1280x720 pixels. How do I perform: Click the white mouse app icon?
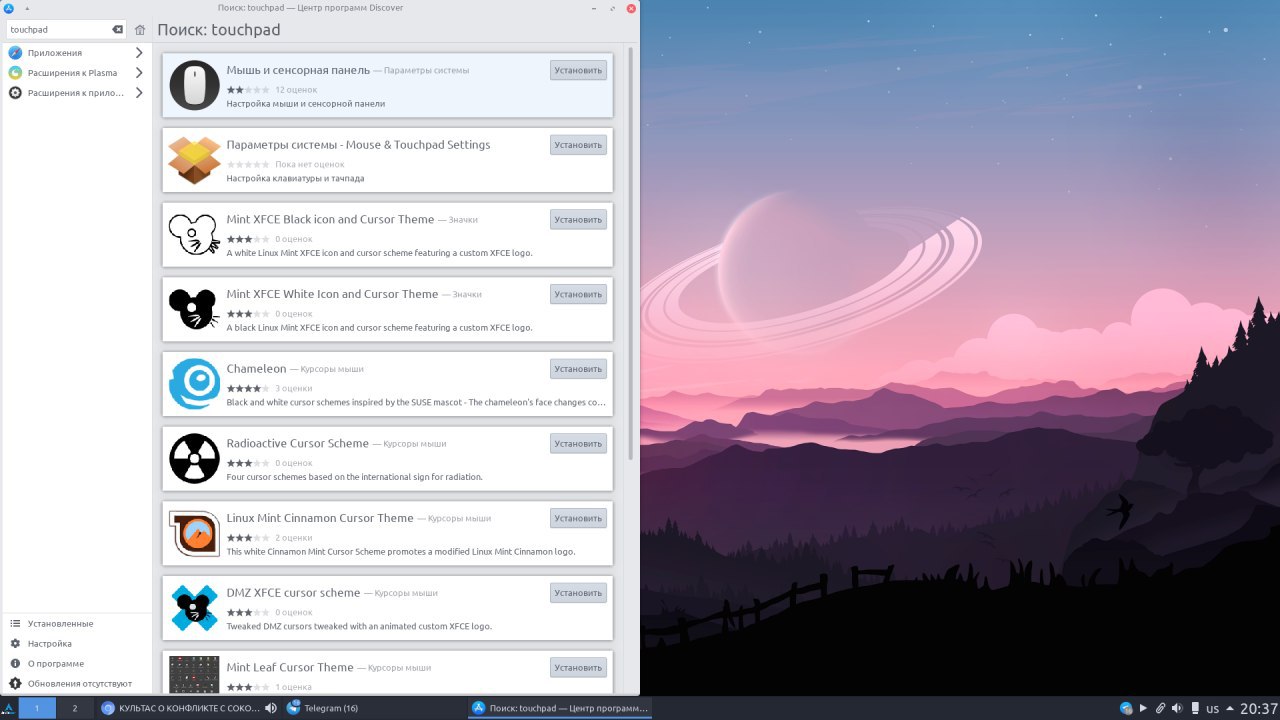(x=194, y=85)
